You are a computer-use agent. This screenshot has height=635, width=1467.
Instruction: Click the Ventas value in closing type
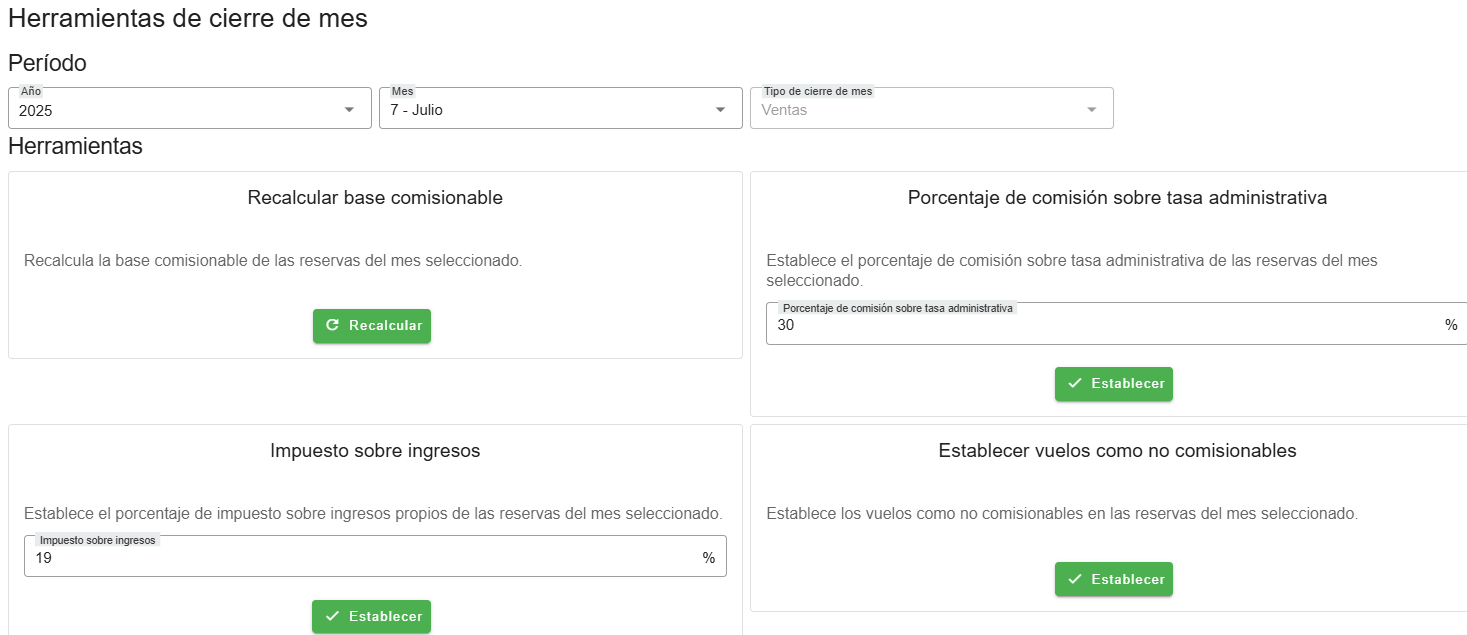point(784,111)
